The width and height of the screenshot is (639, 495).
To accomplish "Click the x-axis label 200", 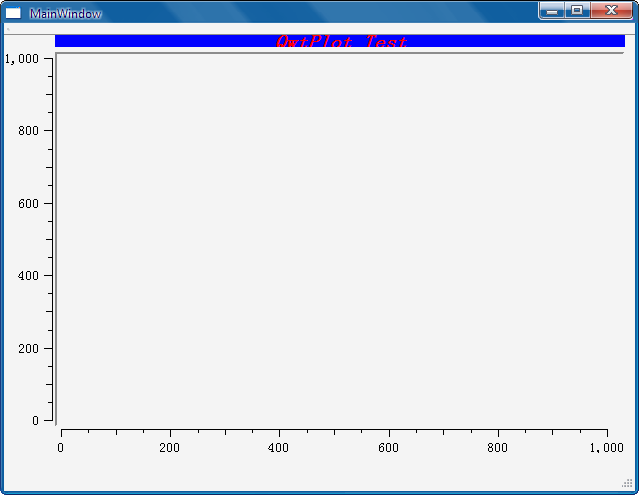I will click(x=170, y=448).
